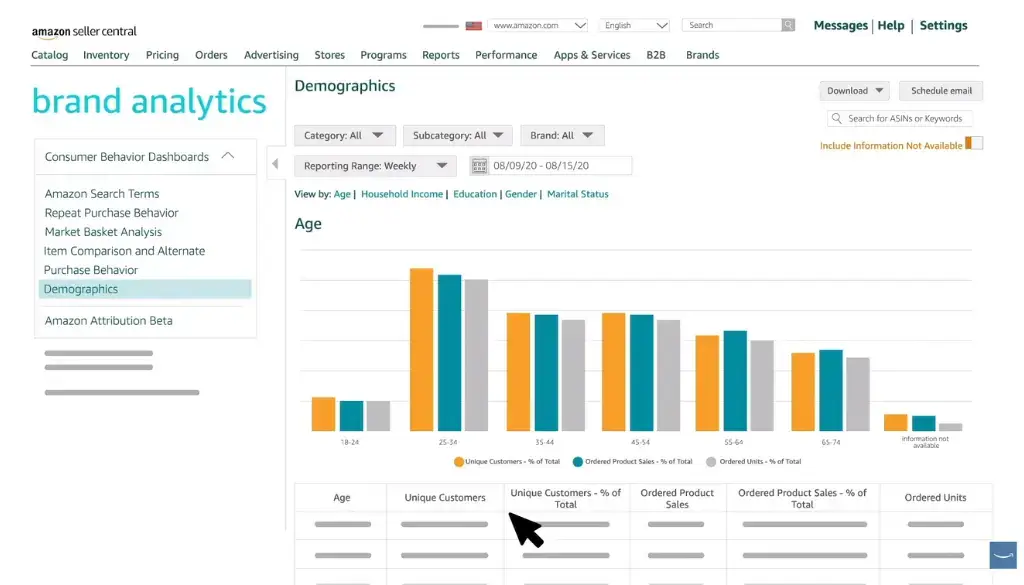The height and width of the screenshot is (585, 1024).
Task: Open Amazon Search Terms dashboard
Action: [x=102, y=194]
